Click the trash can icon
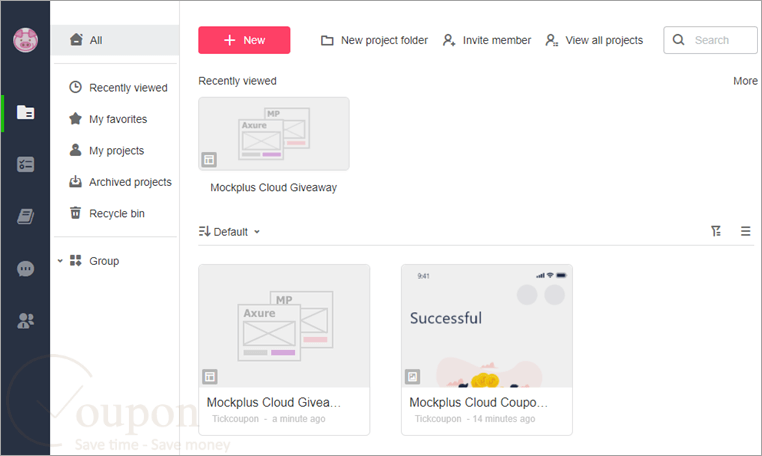The height and width of the screenshot is (456, 762). point(75,213)
